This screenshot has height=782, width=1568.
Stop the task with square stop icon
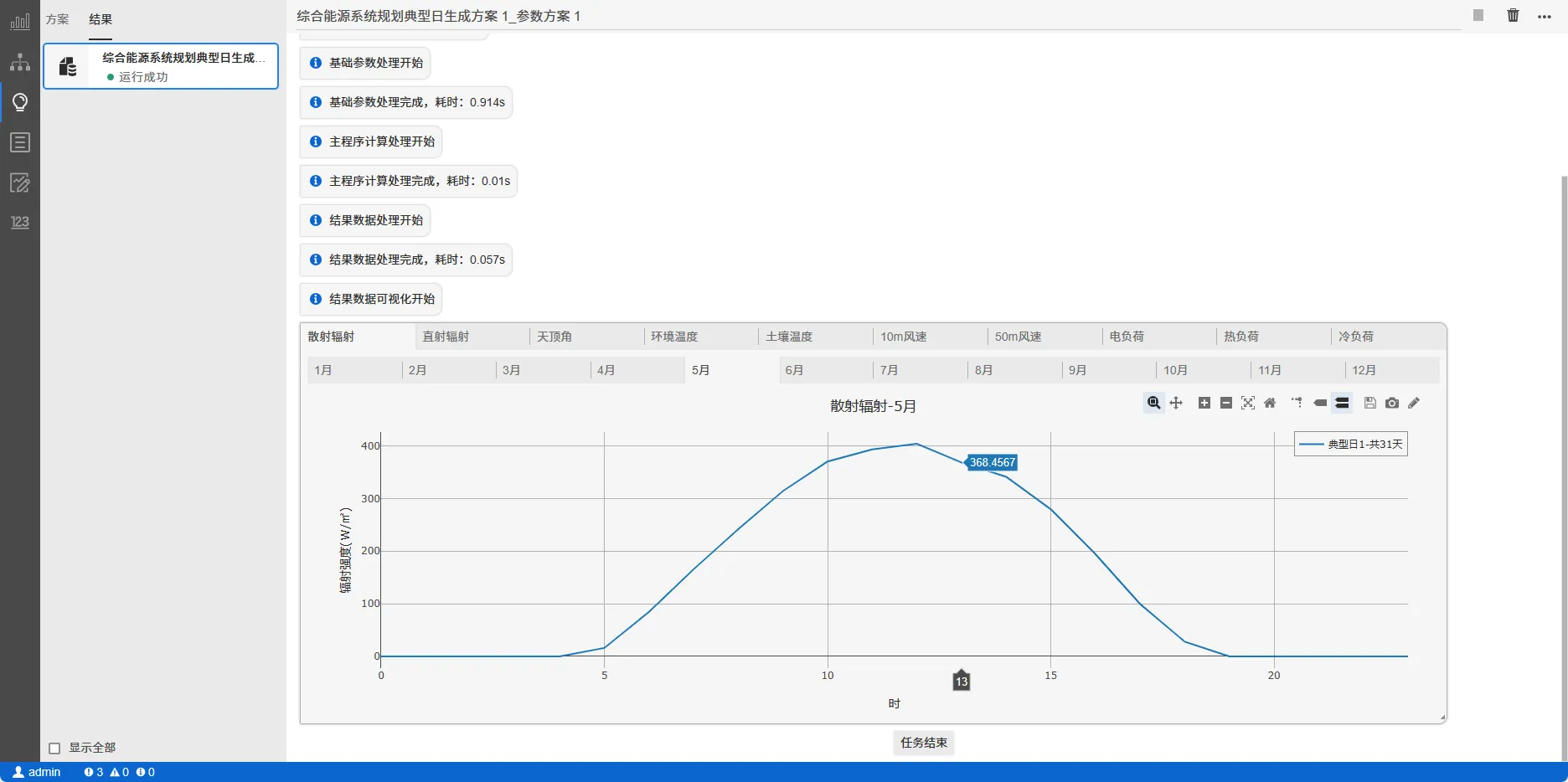(1478, 15)
